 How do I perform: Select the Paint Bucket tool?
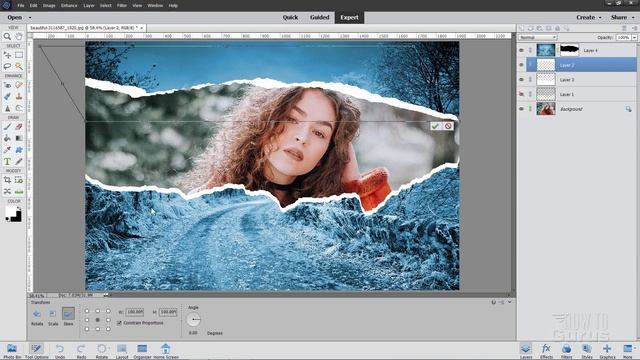coord(7,138)
